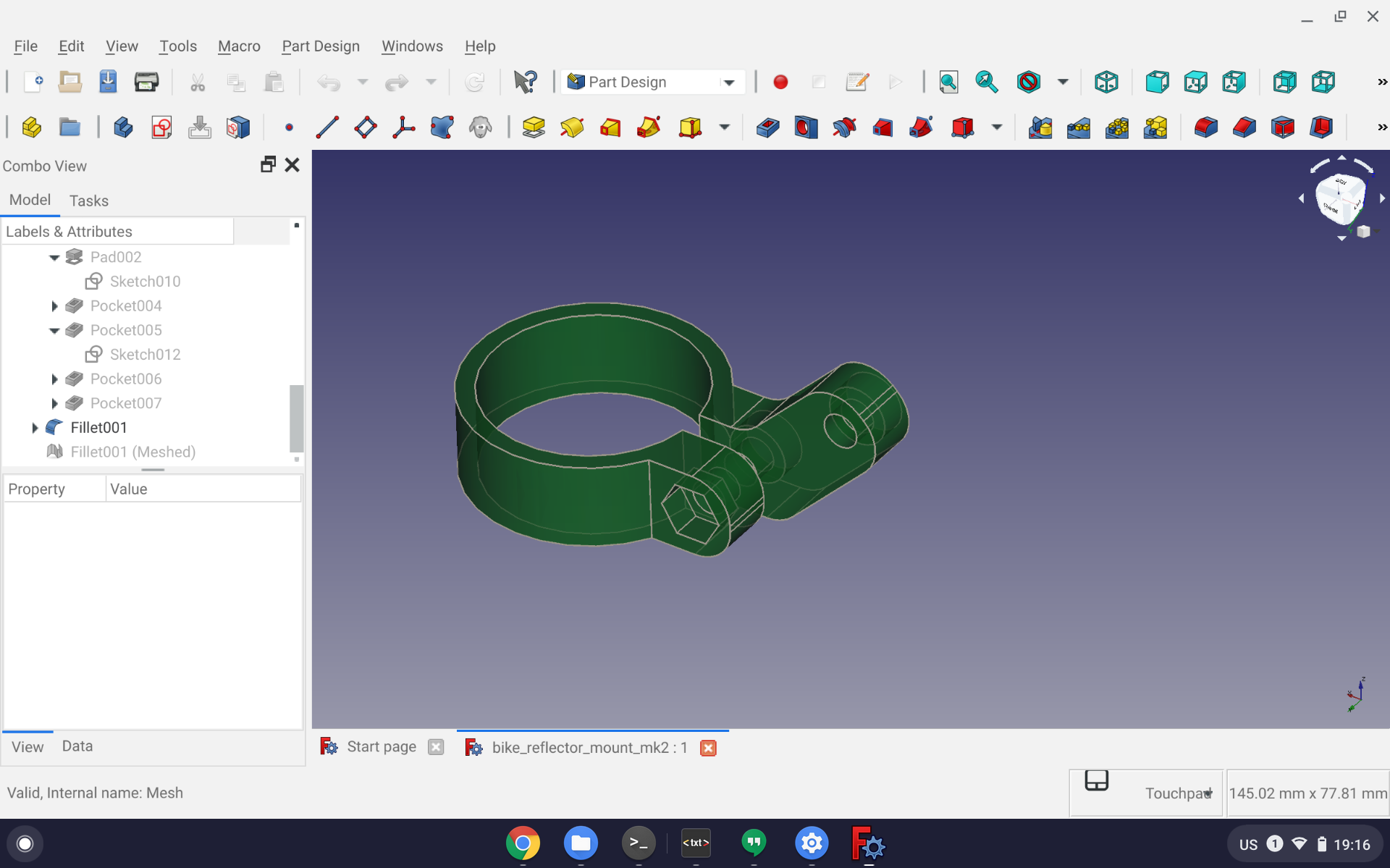
Task: Open the Files app from shelf
Action: (x=581, y=843)
